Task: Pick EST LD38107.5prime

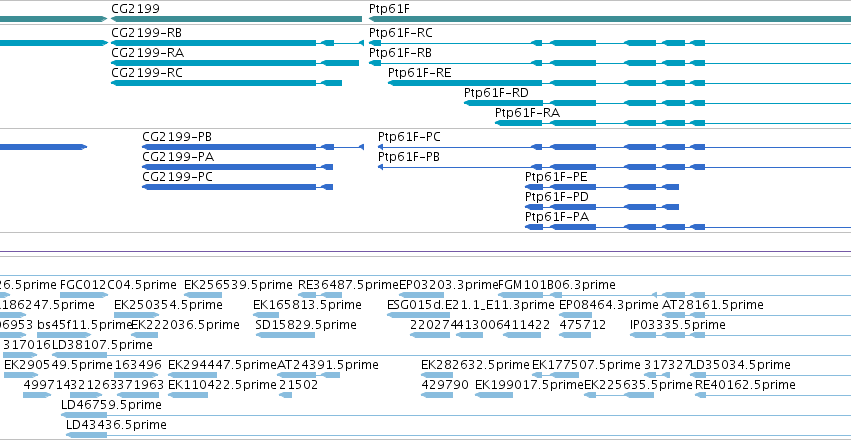Action: point(452,355)
